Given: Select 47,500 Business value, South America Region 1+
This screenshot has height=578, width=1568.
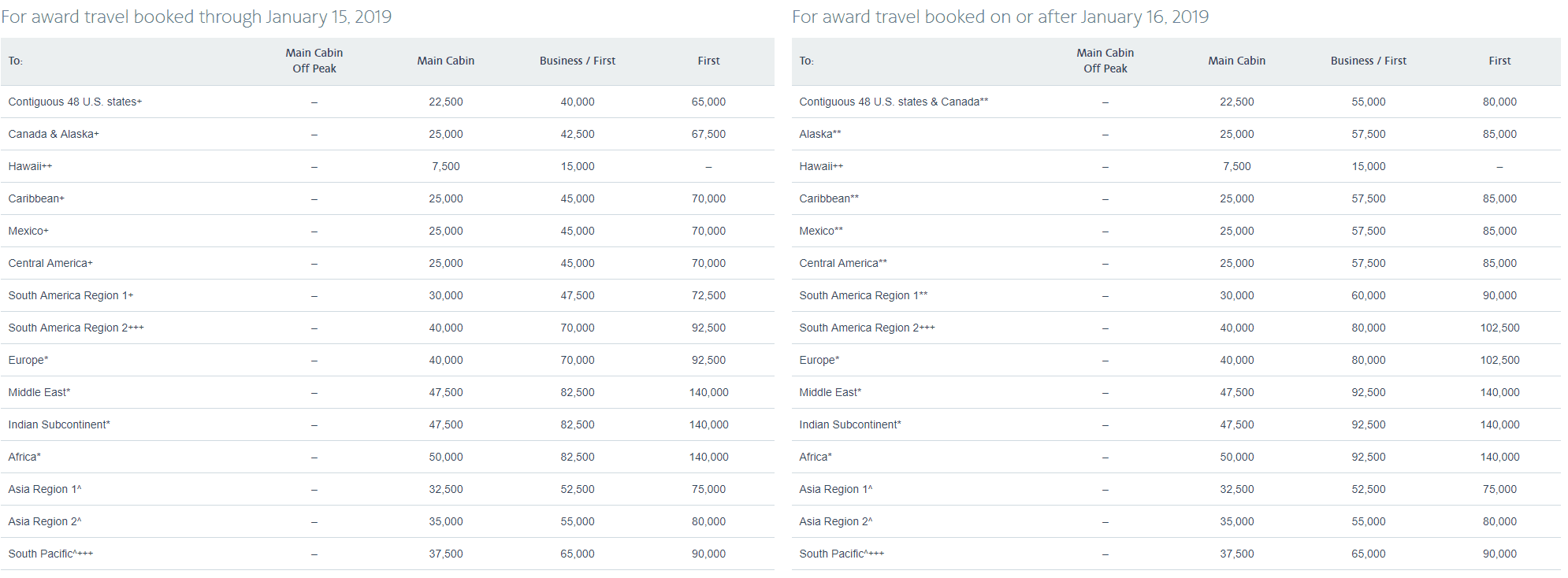Looking at the screenshot, I should (578, 295).
